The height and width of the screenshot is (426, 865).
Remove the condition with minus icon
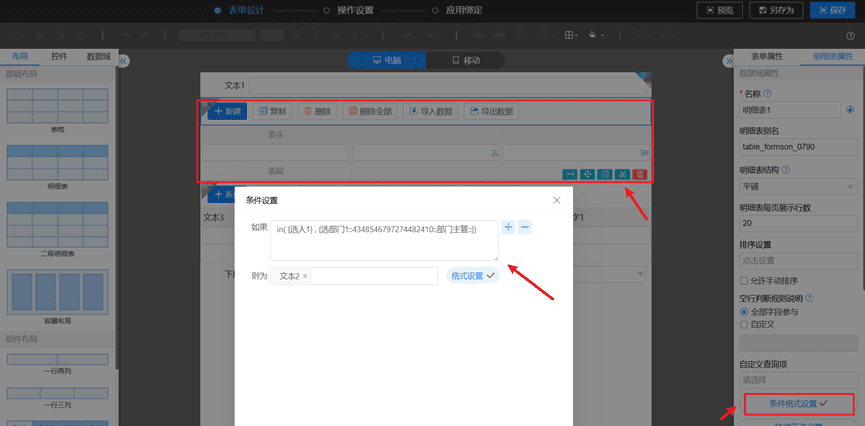tap(525, 227)
